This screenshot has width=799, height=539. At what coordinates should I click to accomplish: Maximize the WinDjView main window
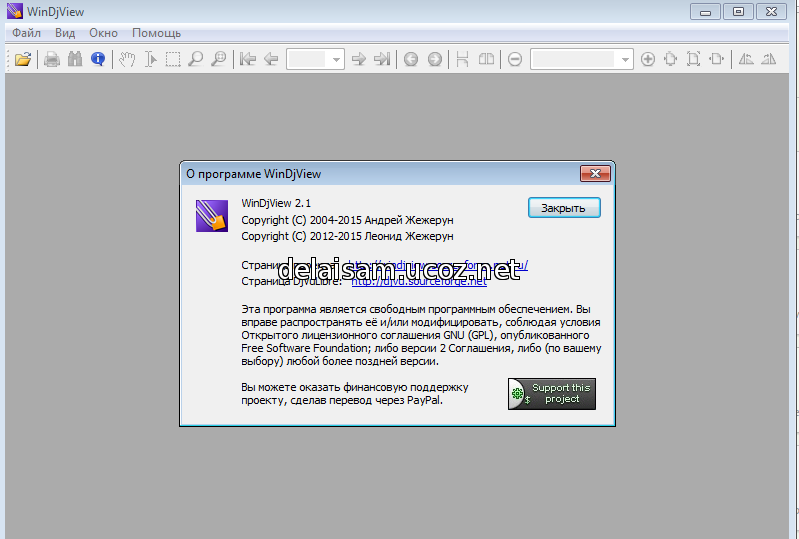click(x=738, y=12)
